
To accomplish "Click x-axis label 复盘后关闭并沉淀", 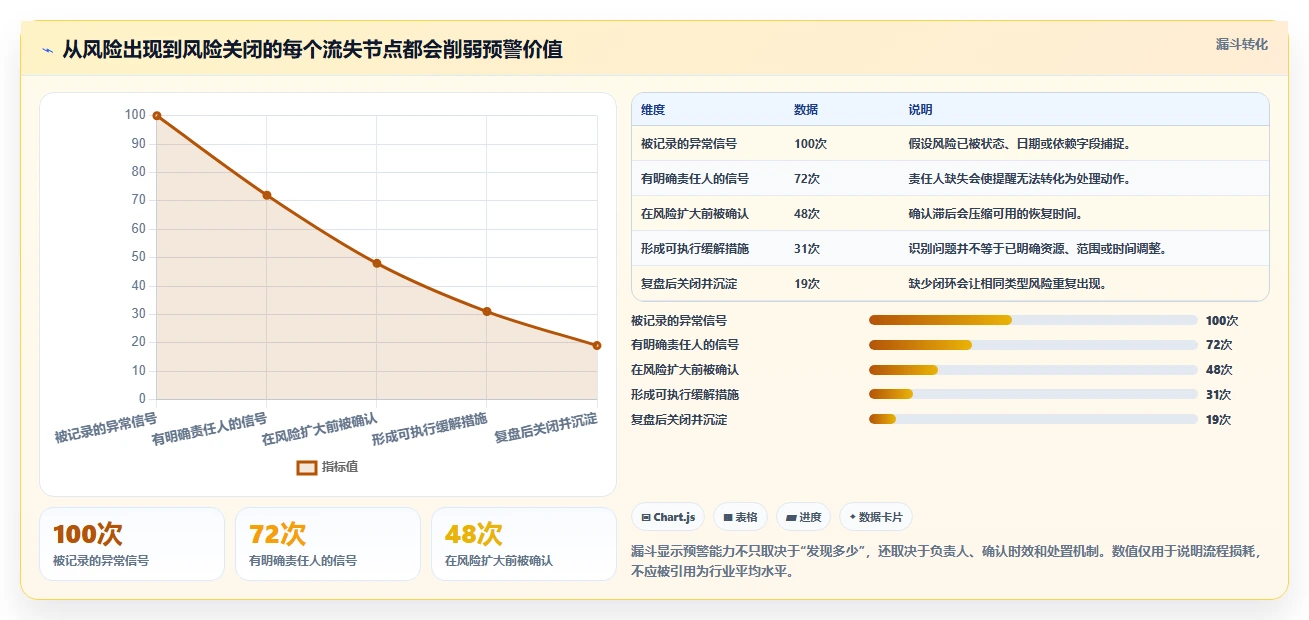I will (x=546, y=427).
